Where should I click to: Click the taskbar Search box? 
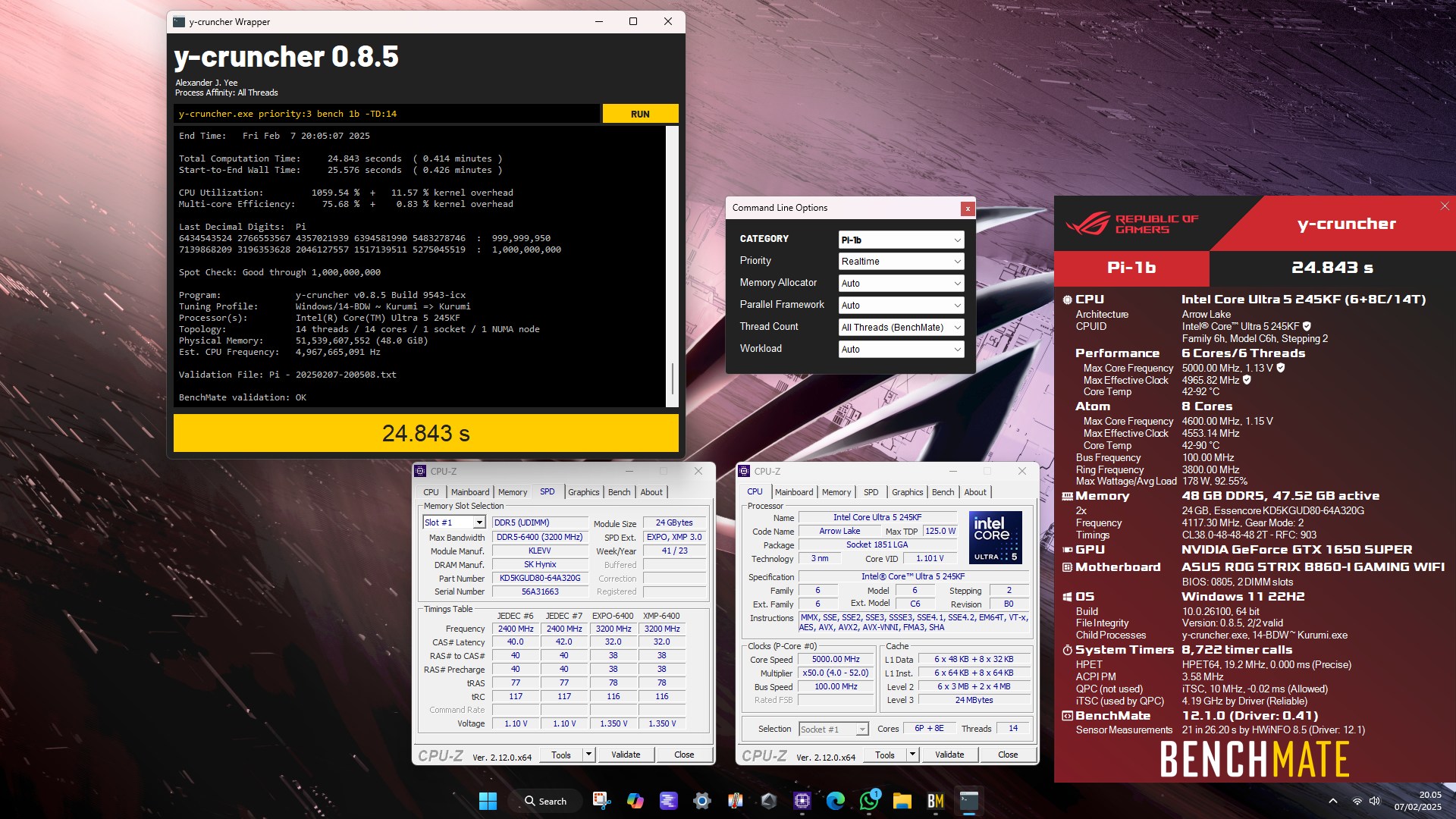pos(547,801)
